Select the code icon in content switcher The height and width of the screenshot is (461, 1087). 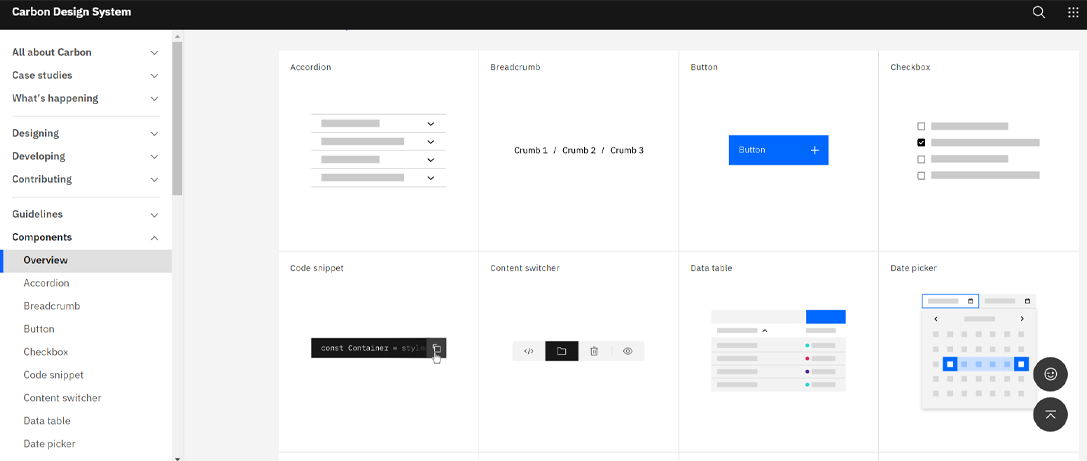click(528, 351)
